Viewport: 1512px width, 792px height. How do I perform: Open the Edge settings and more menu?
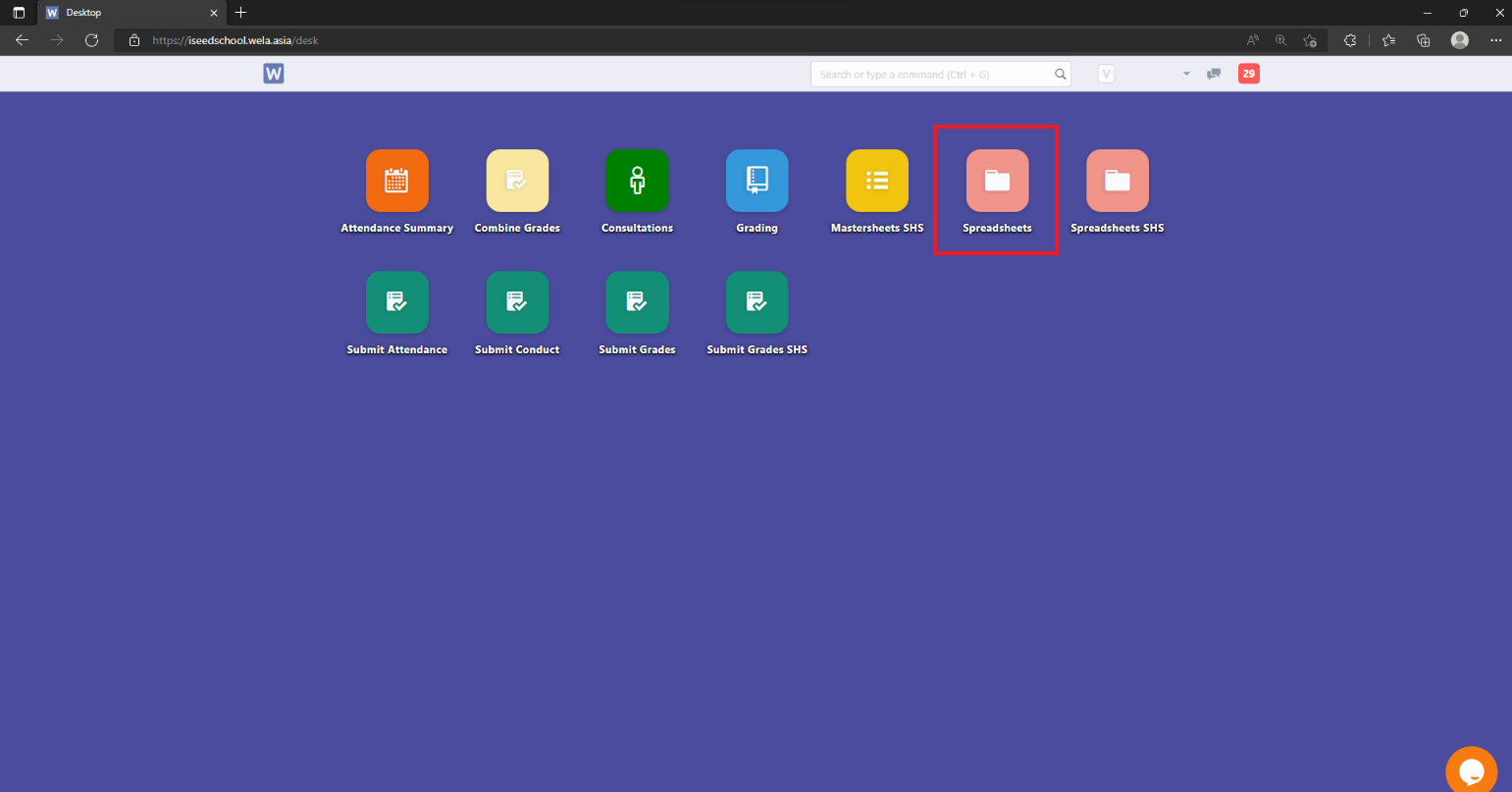(1495, 40)
